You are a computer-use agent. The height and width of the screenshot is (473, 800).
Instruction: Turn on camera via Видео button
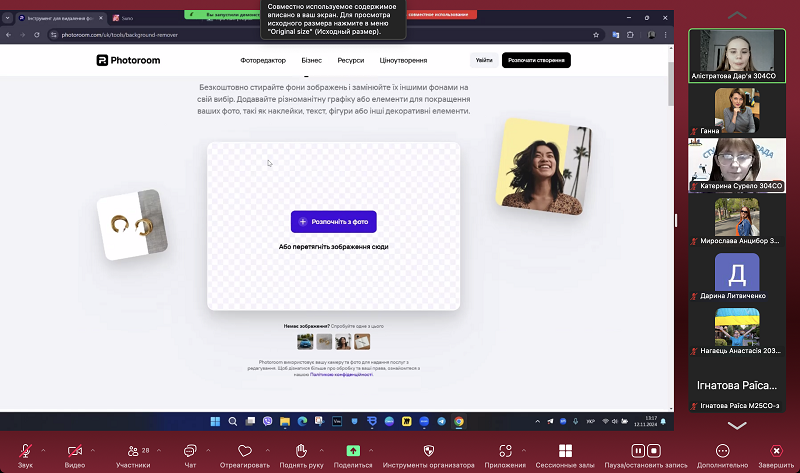[74, 455]
